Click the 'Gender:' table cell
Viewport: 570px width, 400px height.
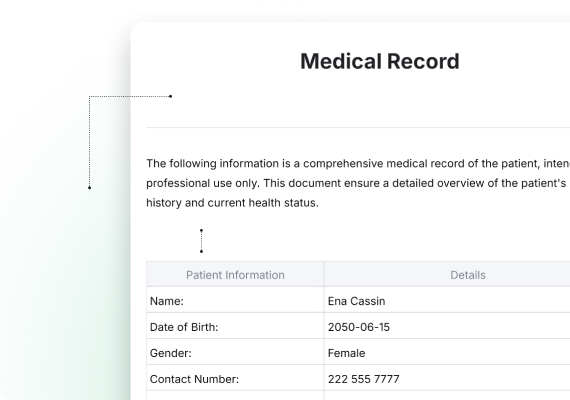click(235, 353)
